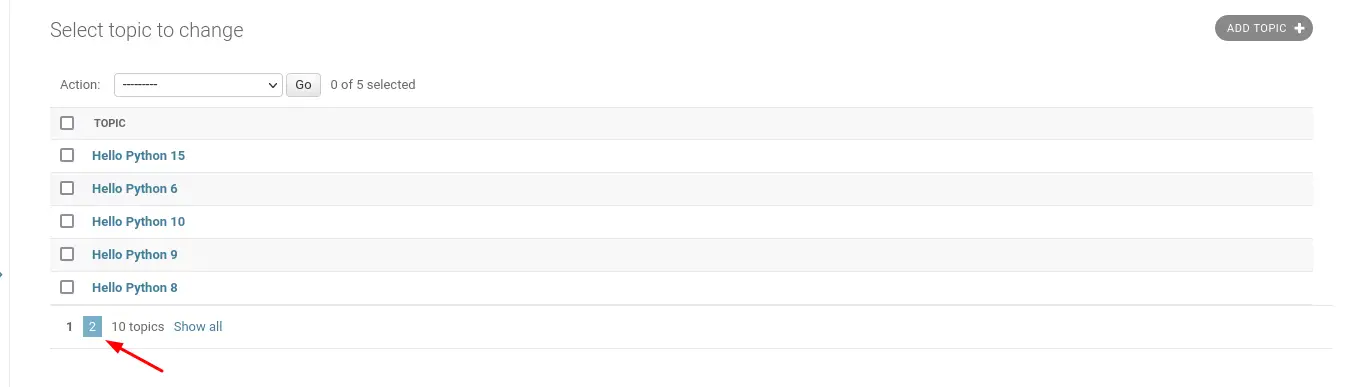
Task: Mark the Hello Python 9 checkbox
Action: (67, 254)
